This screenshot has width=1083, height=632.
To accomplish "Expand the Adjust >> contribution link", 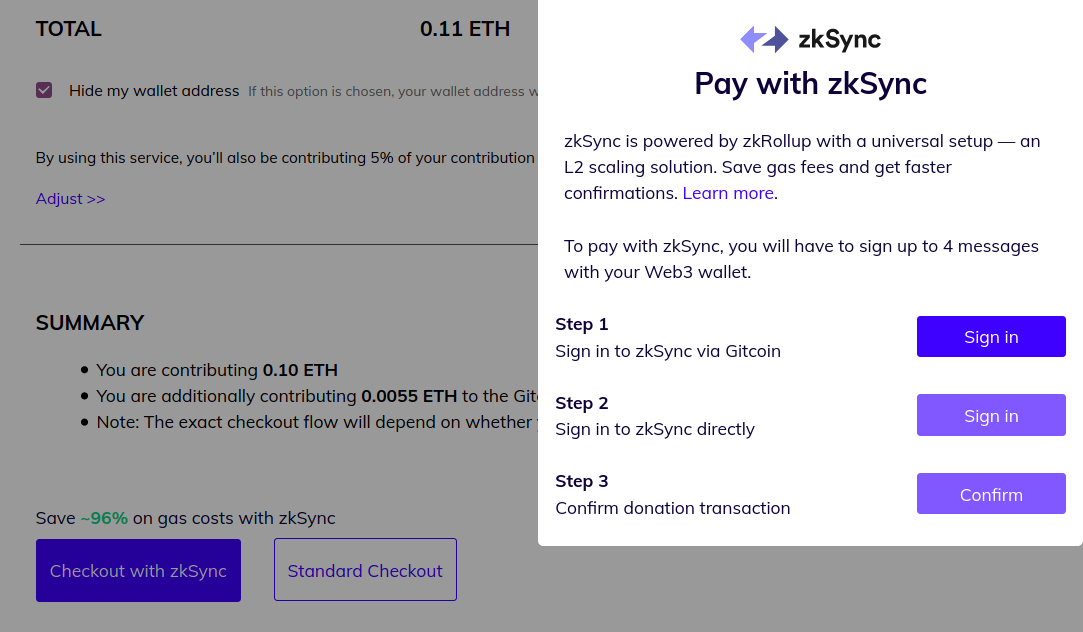I will (x=70, y=199).
